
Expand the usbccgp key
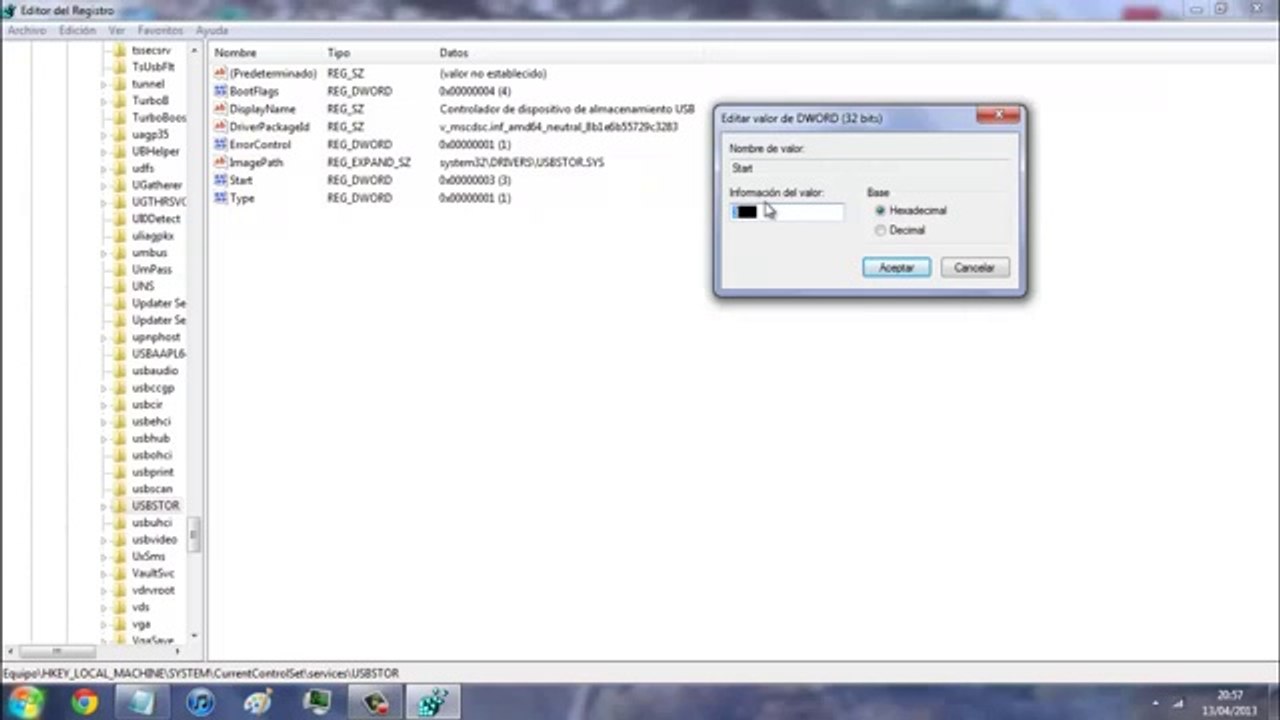tap(103, 388)
